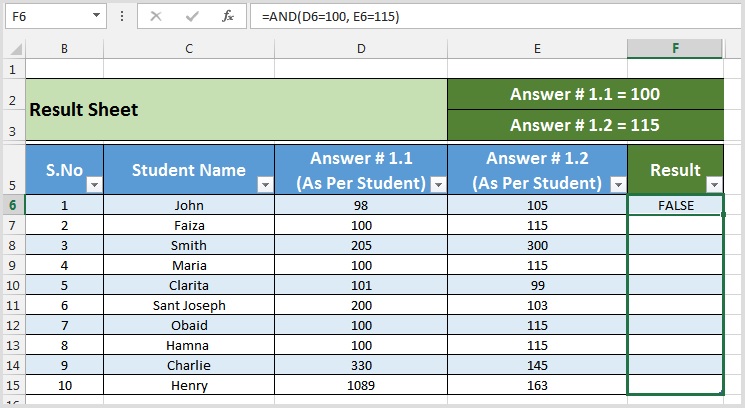Select Smith's answer 205

click(x=361, y=245)
